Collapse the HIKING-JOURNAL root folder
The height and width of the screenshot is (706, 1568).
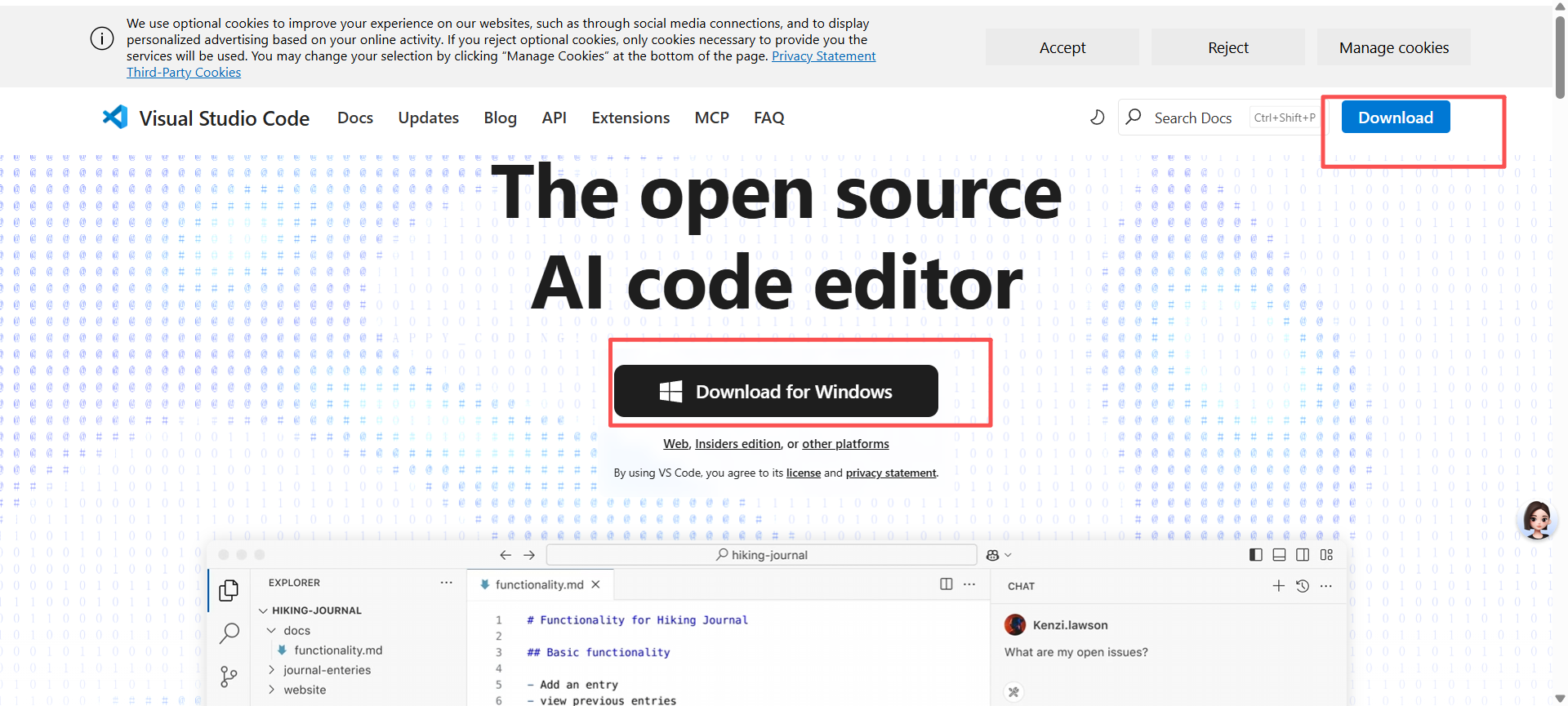tap(263, 611)
